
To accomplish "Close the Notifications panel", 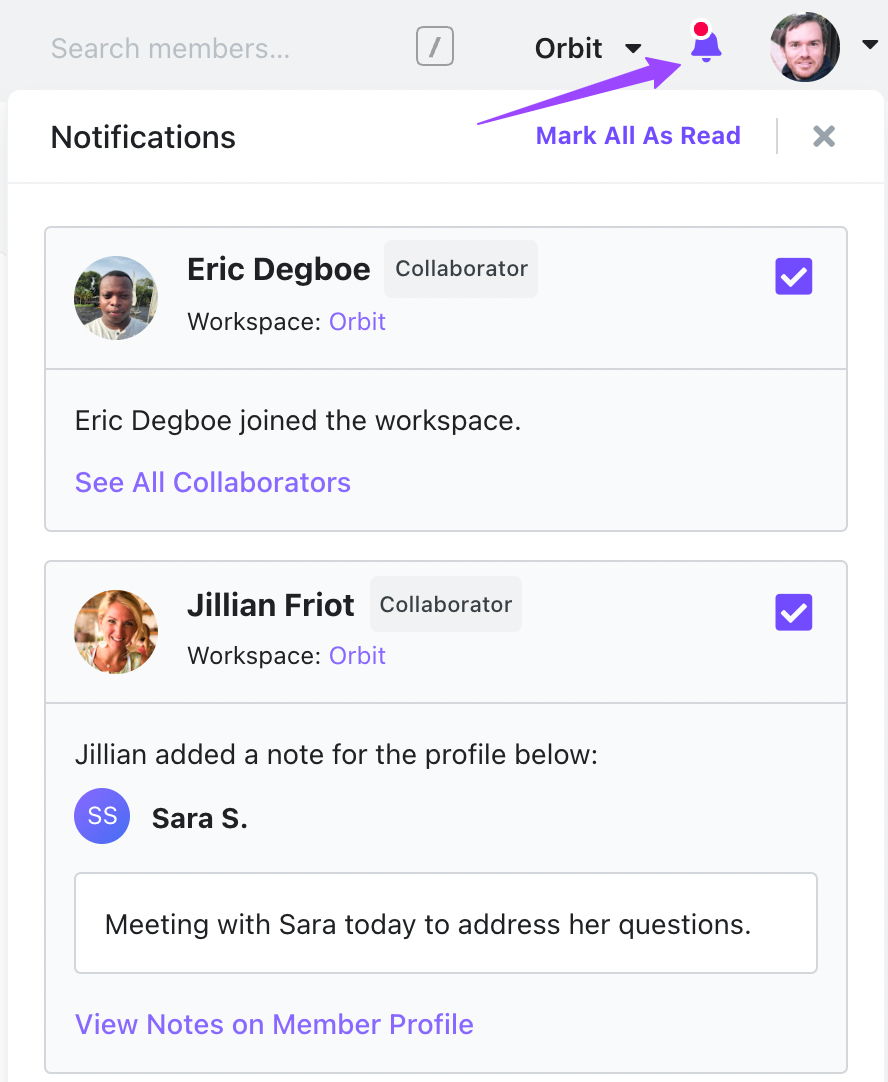I will coord(824,136).
